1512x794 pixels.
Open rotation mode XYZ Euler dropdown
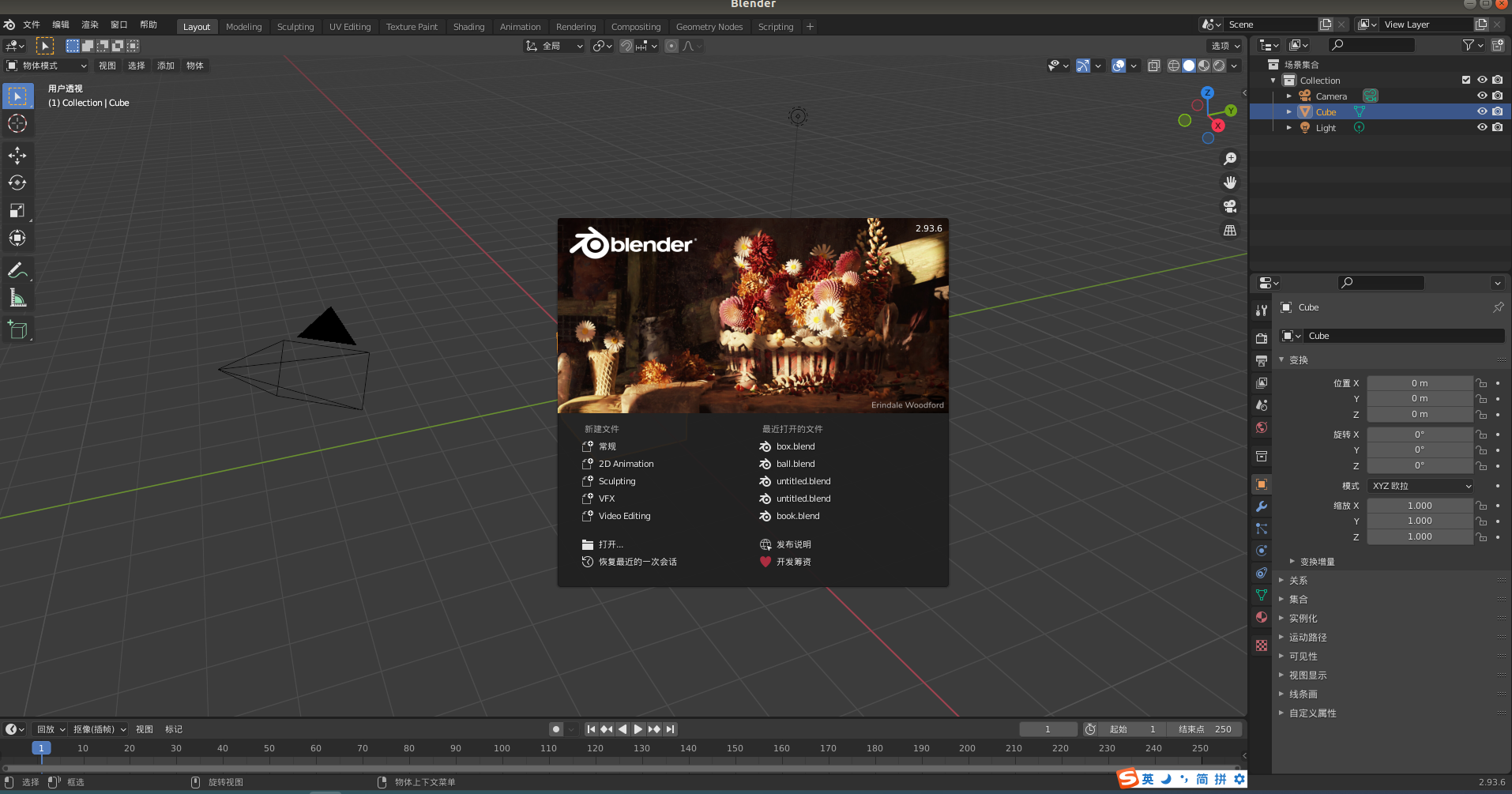tap(1421, 486)
